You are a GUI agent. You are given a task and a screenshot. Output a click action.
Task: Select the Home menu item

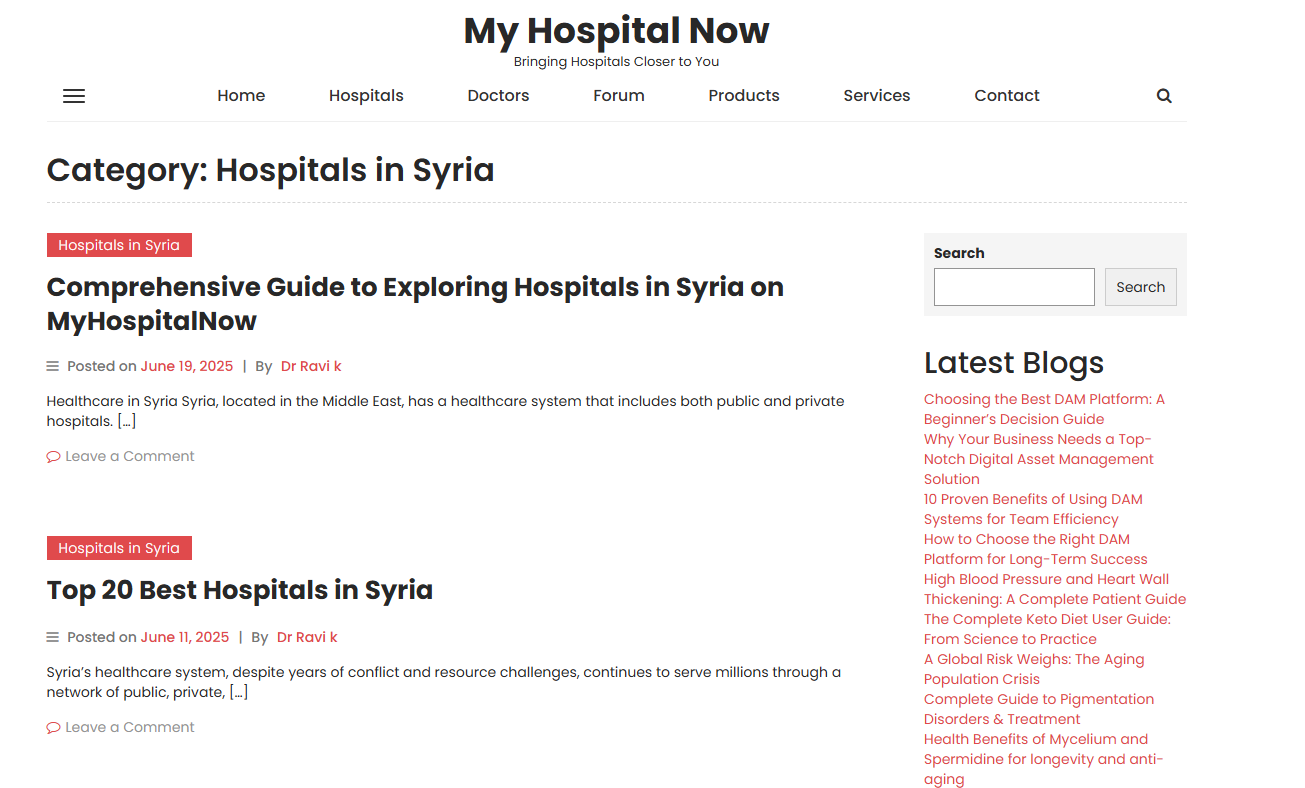241,95
